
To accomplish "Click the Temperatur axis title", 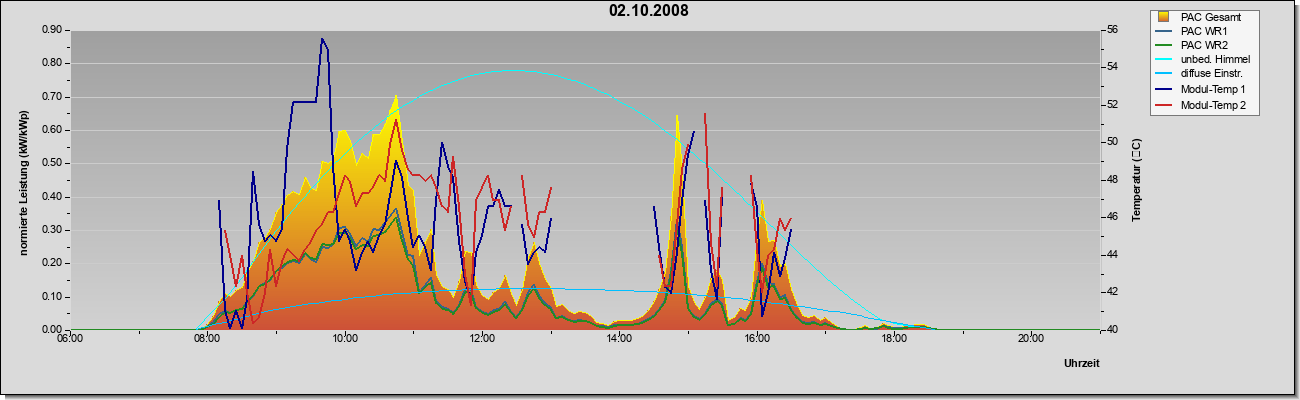I will click(x=1137, y=181).
